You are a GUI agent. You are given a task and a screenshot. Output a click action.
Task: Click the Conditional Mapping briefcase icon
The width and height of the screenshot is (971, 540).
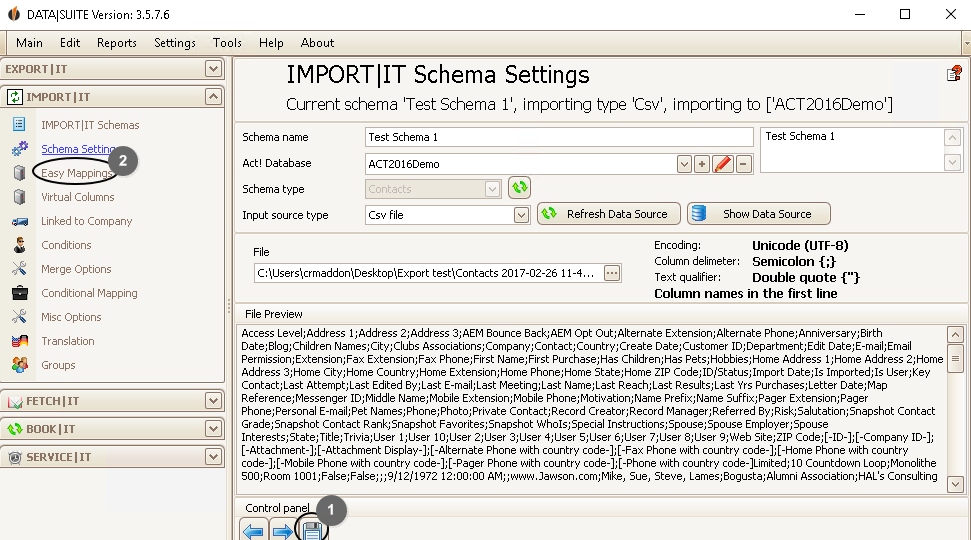pos(19,293)
